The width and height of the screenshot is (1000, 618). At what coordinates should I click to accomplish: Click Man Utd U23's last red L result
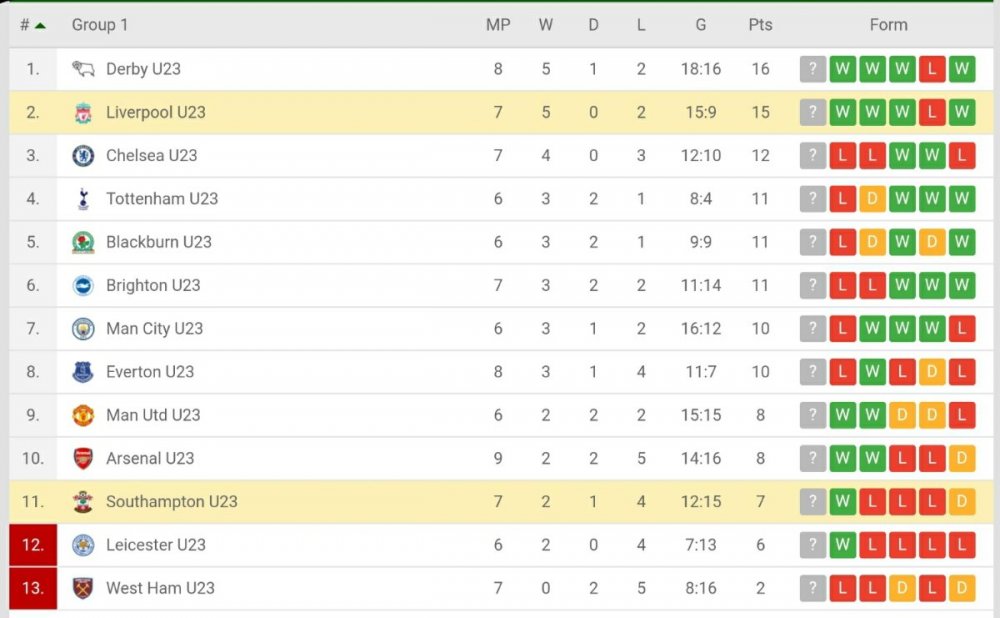coord(962,415)
